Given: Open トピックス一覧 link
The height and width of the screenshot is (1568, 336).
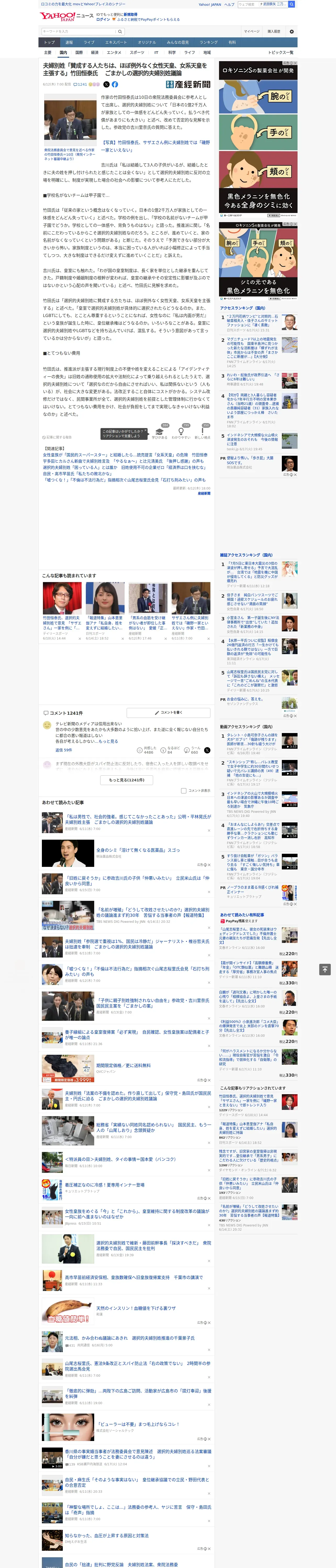Looking at the screenshot, I should 281,52.
